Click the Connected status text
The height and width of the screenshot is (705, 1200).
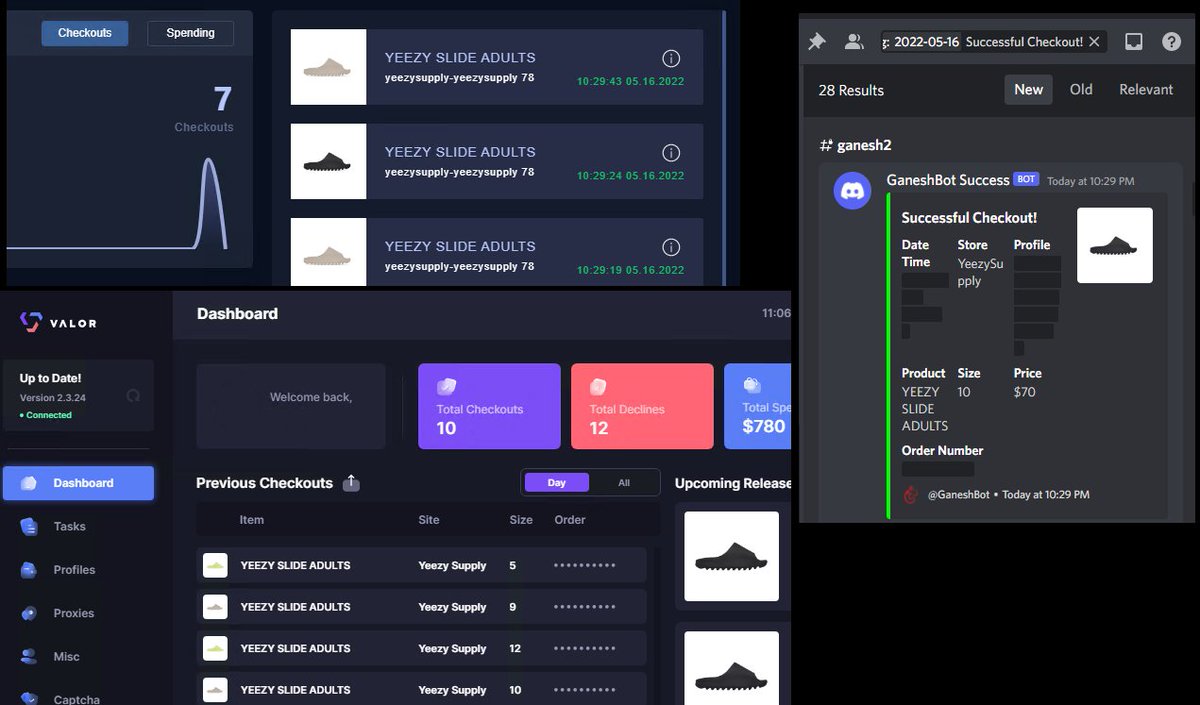click(x=46, y=415)
